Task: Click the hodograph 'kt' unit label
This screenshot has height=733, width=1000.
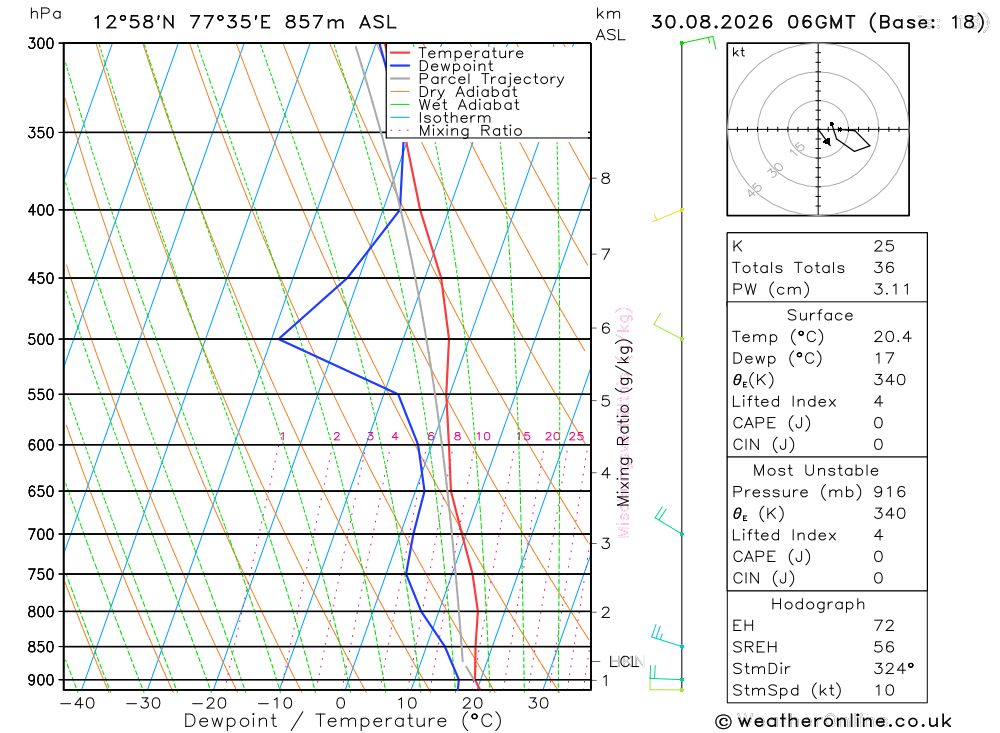Action: click(x=739, y=52)
